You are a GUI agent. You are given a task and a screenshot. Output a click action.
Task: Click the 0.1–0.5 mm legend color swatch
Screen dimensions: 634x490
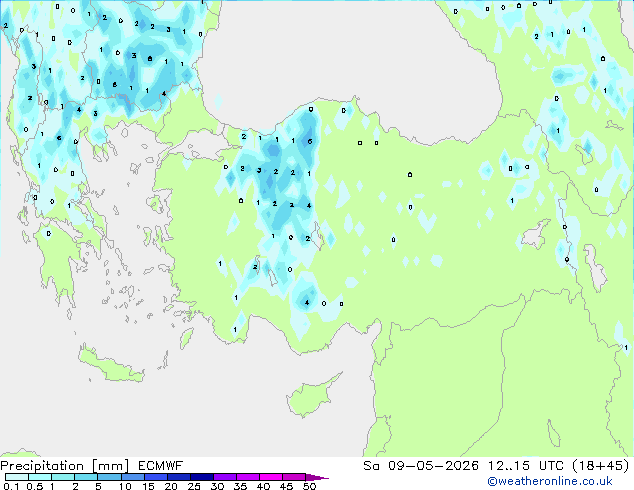coord(17,477)
